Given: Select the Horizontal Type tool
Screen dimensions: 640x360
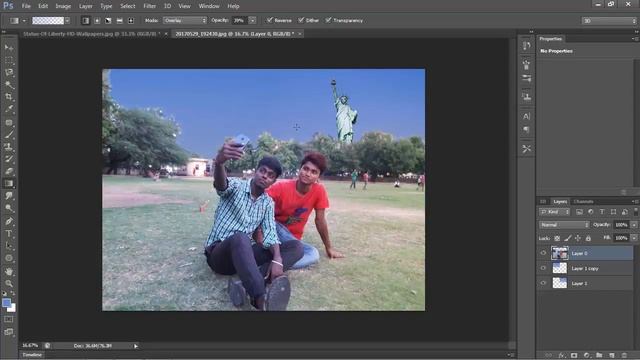Looking at the screenshot, I should (x=9, y=233).
